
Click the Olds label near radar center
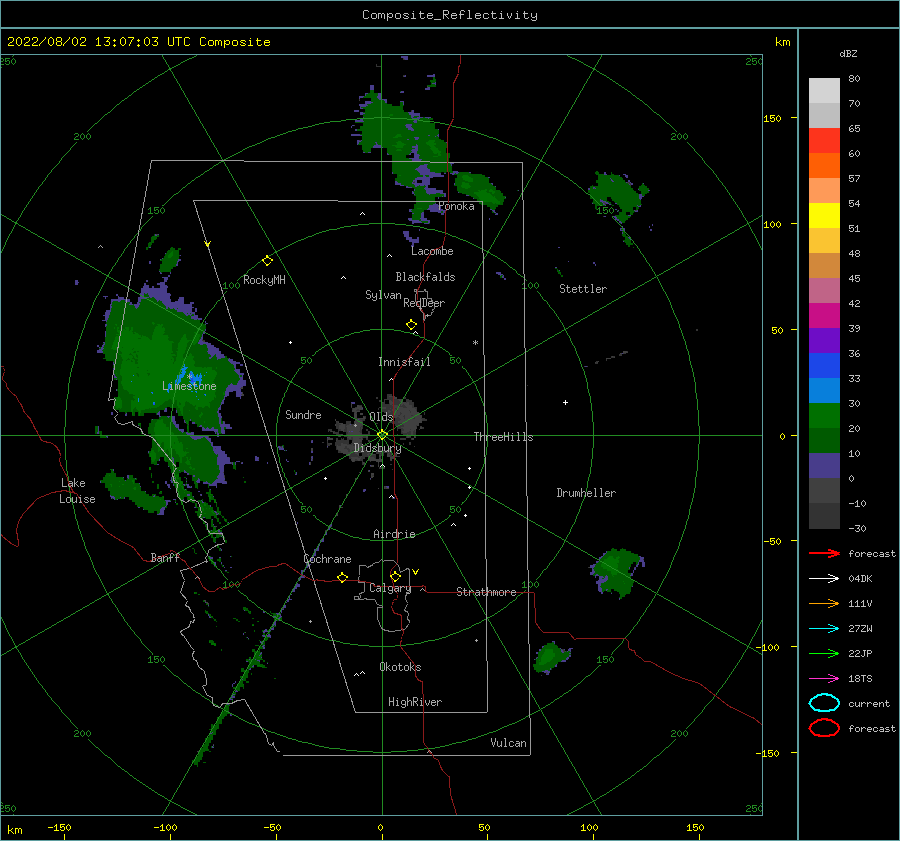pos(381,417)
